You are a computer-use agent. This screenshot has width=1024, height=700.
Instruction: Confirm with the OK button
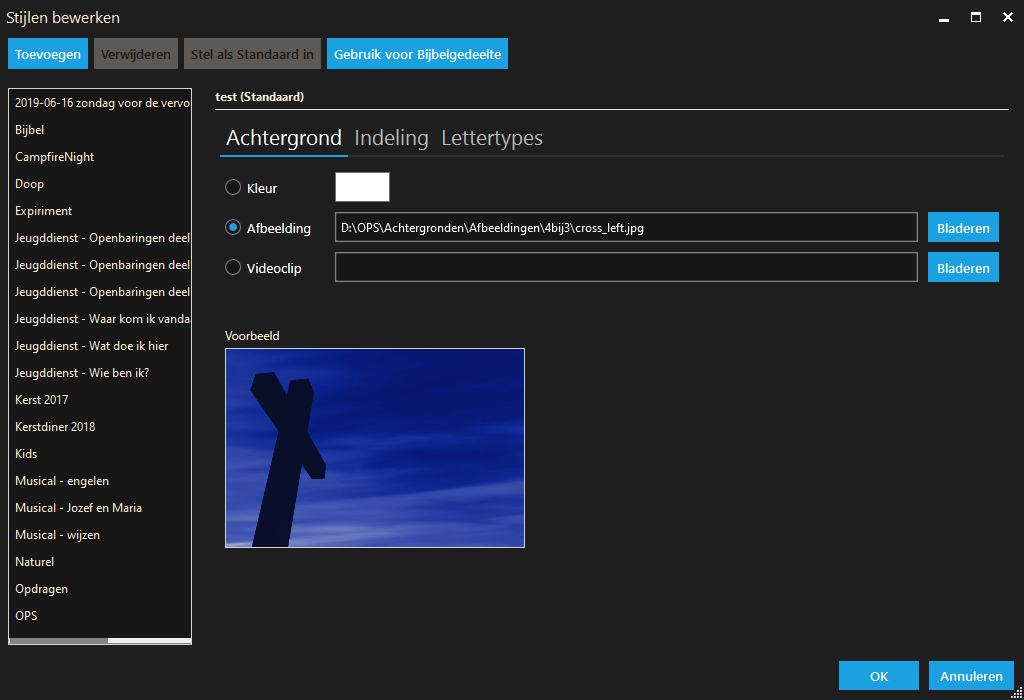pyautogui.click(x=879, y=676)
